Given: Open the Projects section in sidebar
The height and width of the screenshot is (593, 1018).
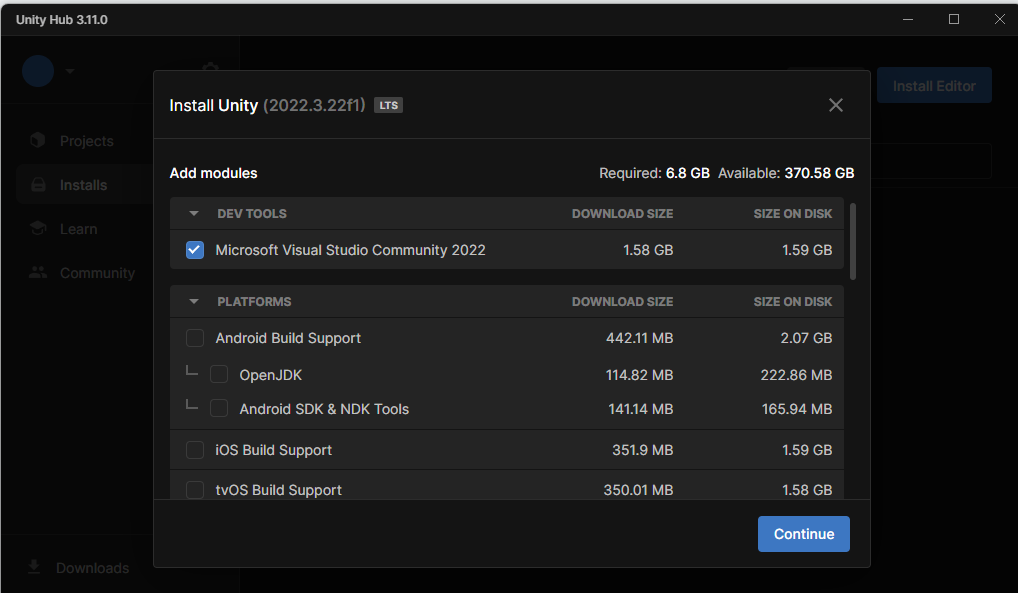Looking at the screenshot, I should [x=86, y=141].
